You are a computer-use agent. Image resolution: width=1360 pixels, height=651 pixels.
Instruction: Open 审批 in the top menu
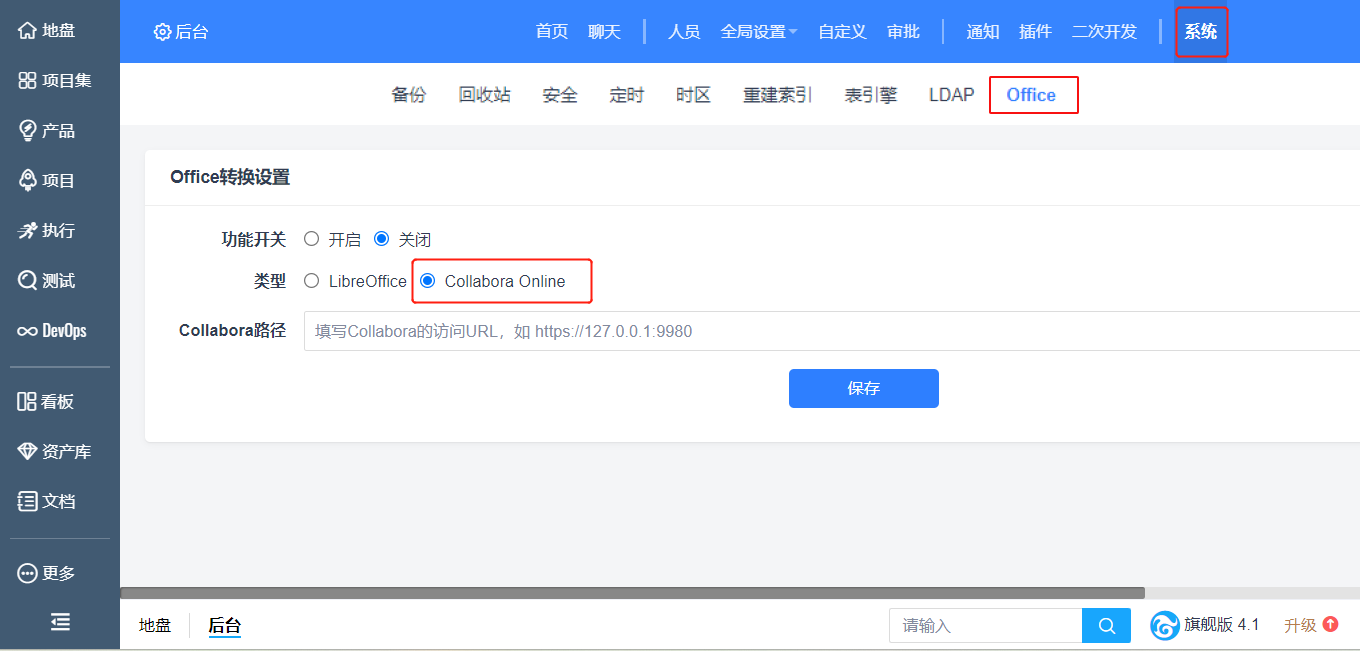click(903, 32)
